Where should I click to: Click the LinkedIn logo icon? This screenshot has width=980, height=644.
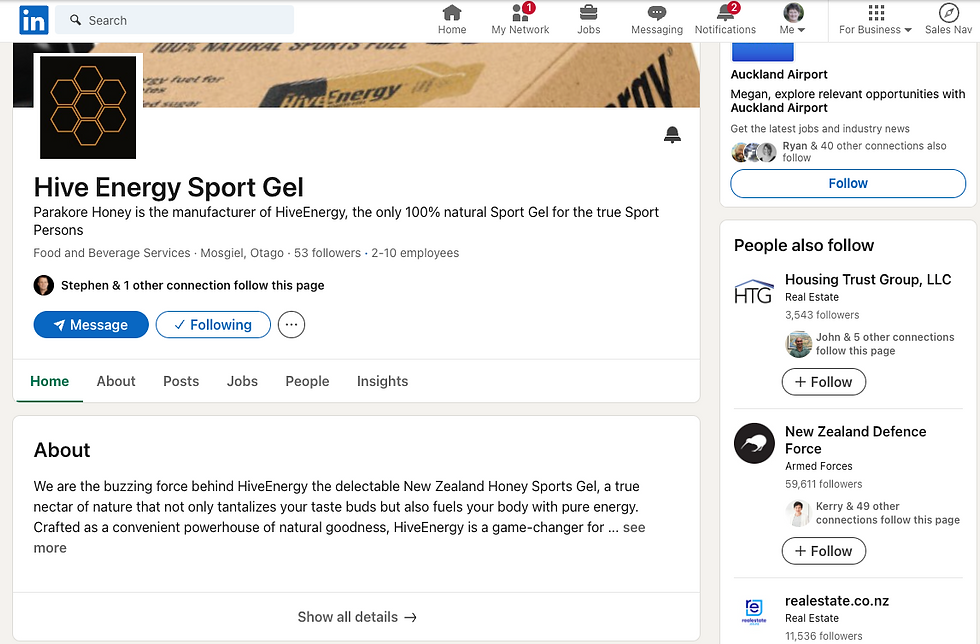pos(33,20)
